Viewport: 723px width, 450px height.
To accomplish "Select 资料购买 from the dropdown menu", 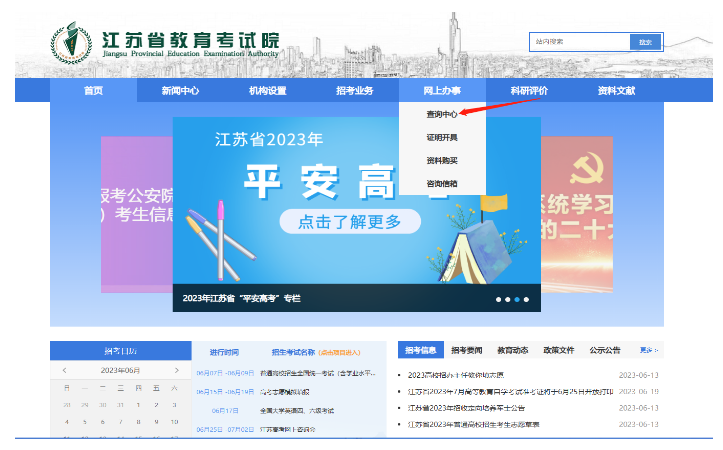I will coord(442,160).
